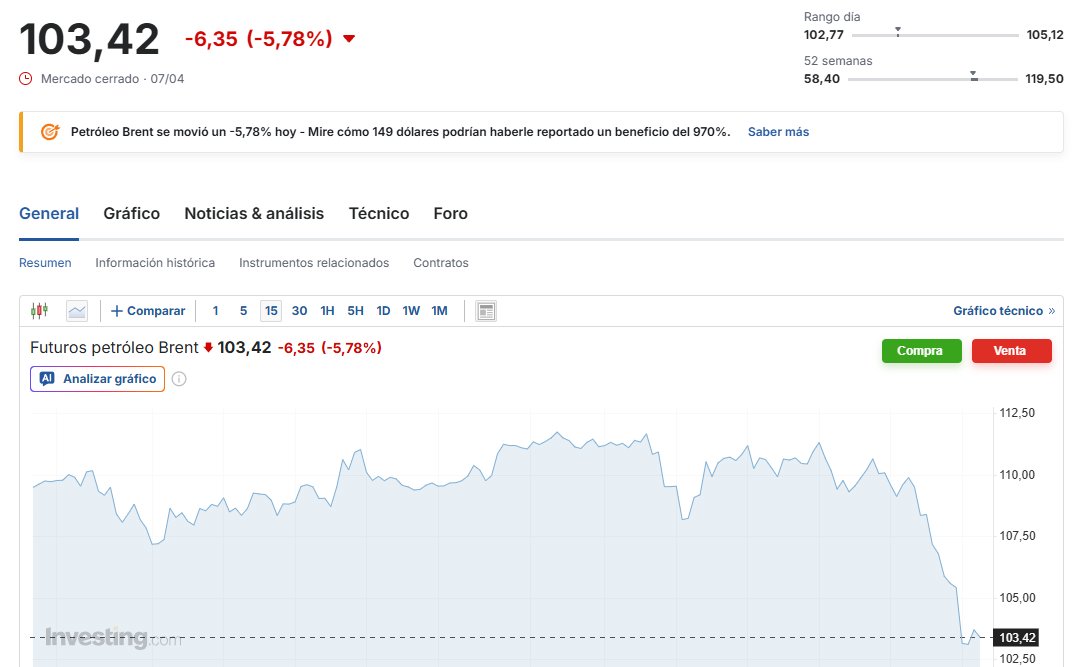1072x667 pixels.
Task: Click the AI badge on Analizar gráfico
Action: pos(46,379)
